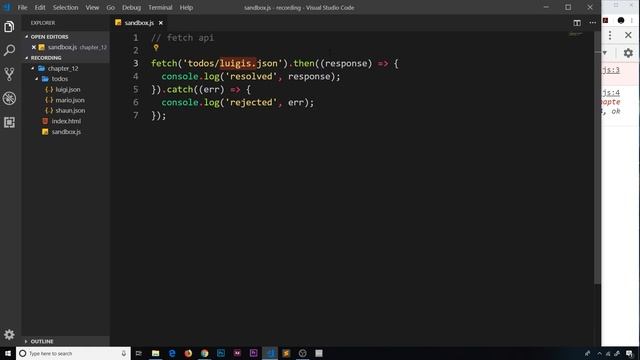Click the microphone icon in search box
640x360 pixels.
pos(124,353)
